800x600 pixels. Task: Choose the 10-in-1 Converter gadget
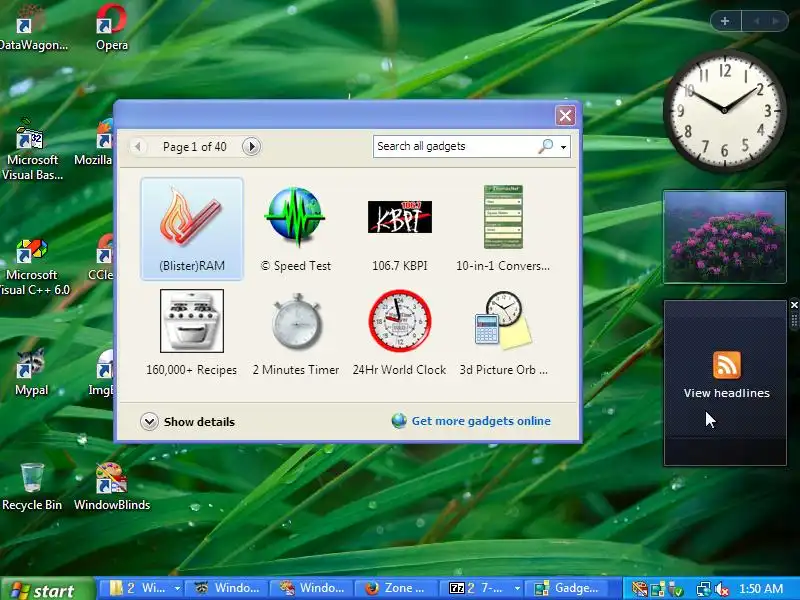point(503,229)
